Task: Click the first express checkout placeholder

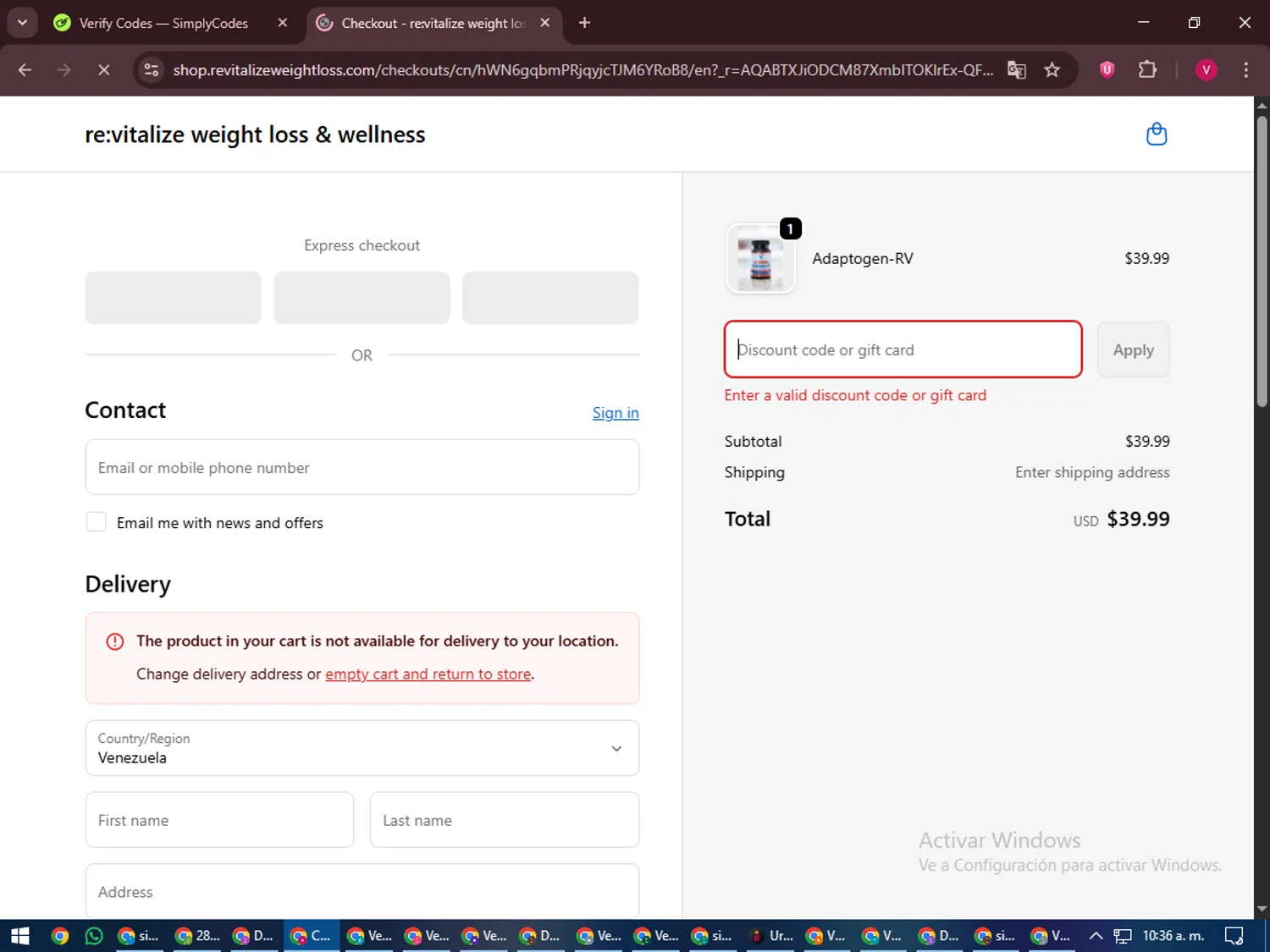Action: pyautogui.click(x=174, y=298)
